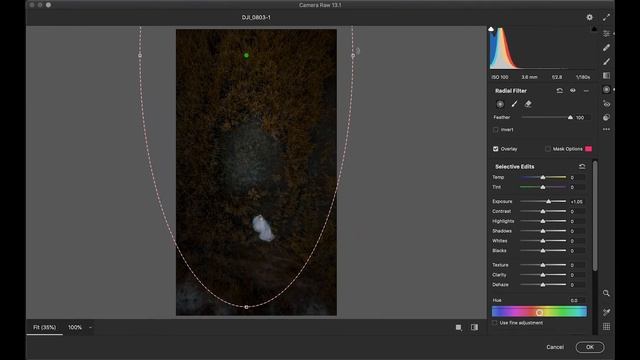
Task: Toggle before/after split view icon
Action: click(x=474, y=327)
